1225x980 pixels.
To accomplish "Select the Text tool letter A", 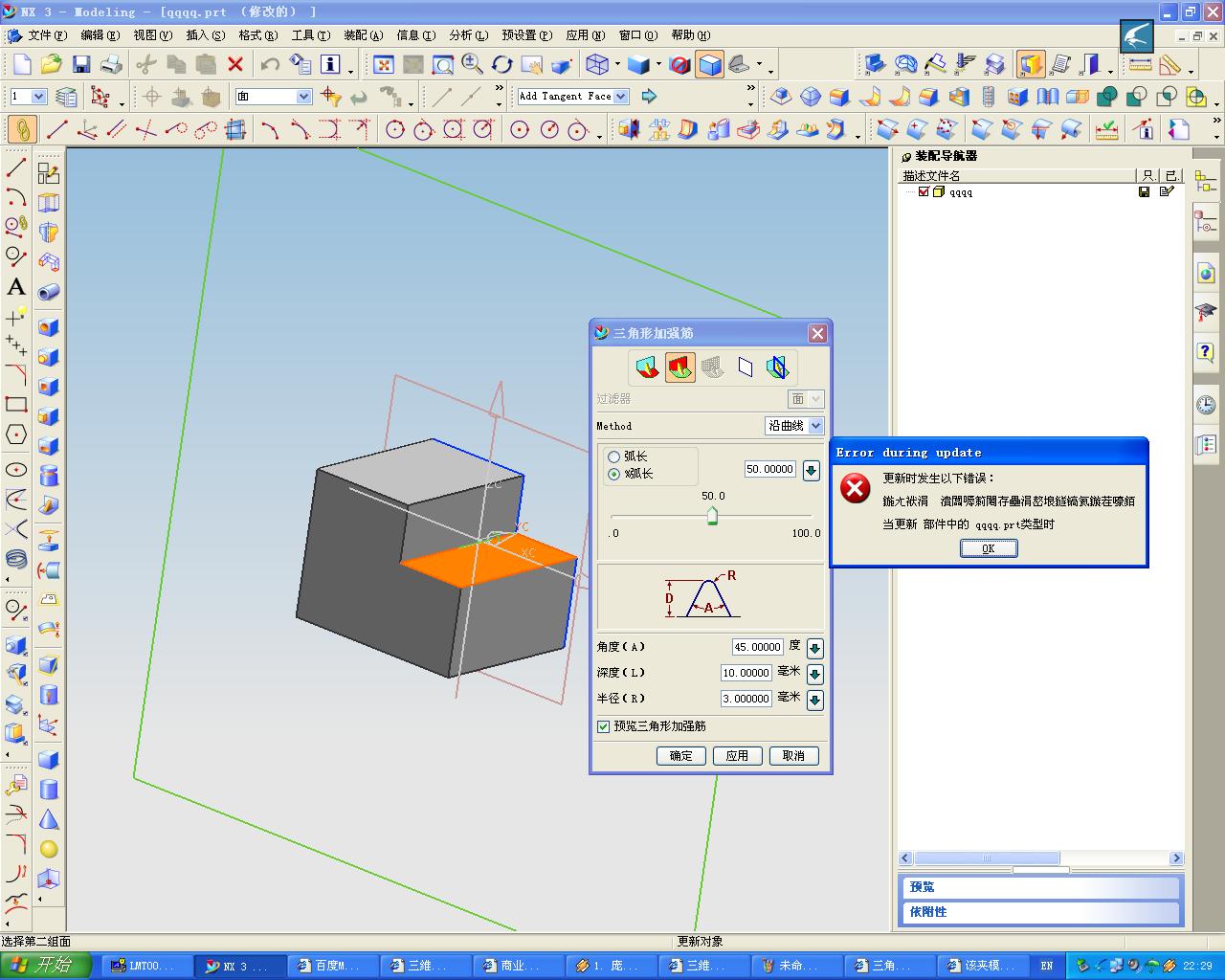I will point(16,286).
